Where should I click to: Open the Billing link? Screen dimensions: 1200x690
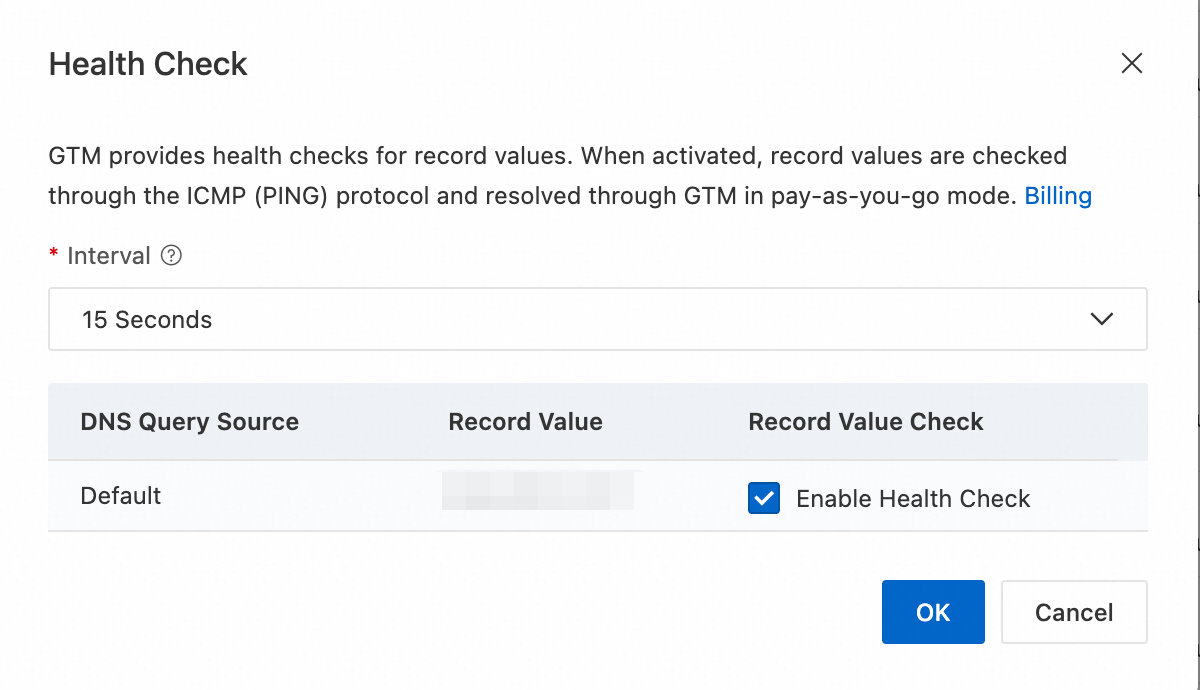pyautogui.click(x=1058, y=196)
